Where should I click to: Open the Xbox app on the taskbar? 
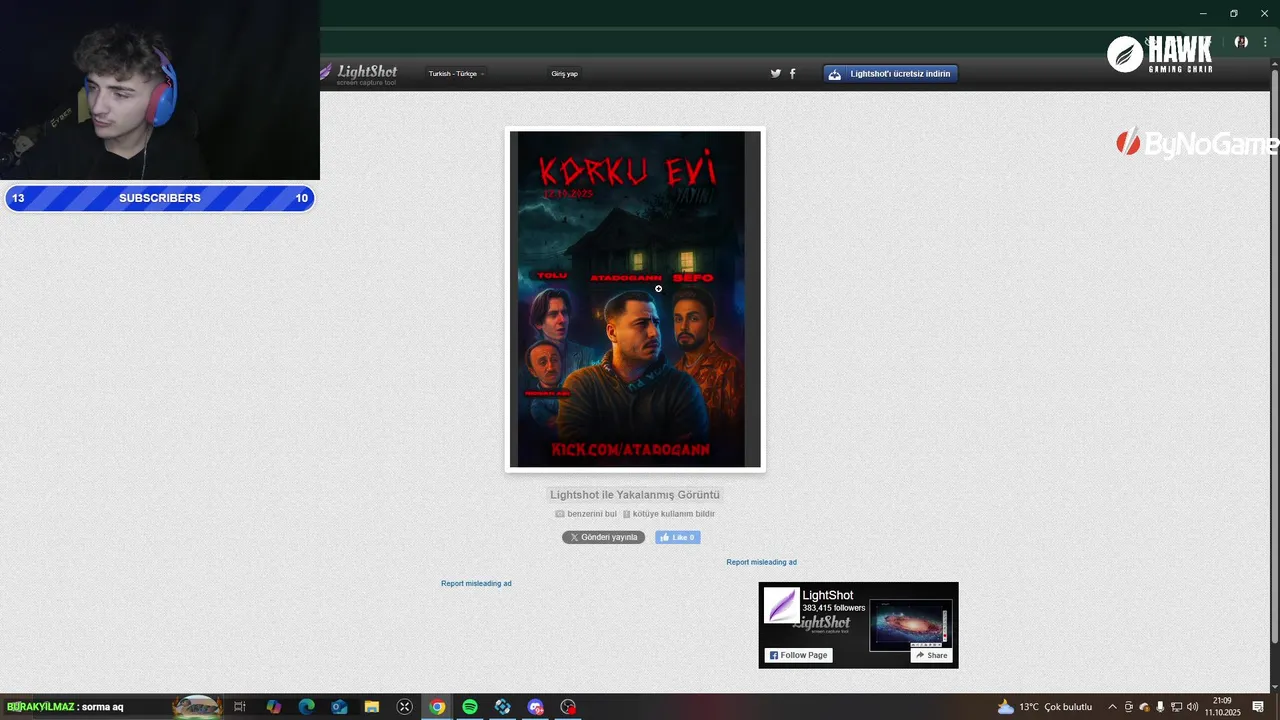[x=404, y=707]
